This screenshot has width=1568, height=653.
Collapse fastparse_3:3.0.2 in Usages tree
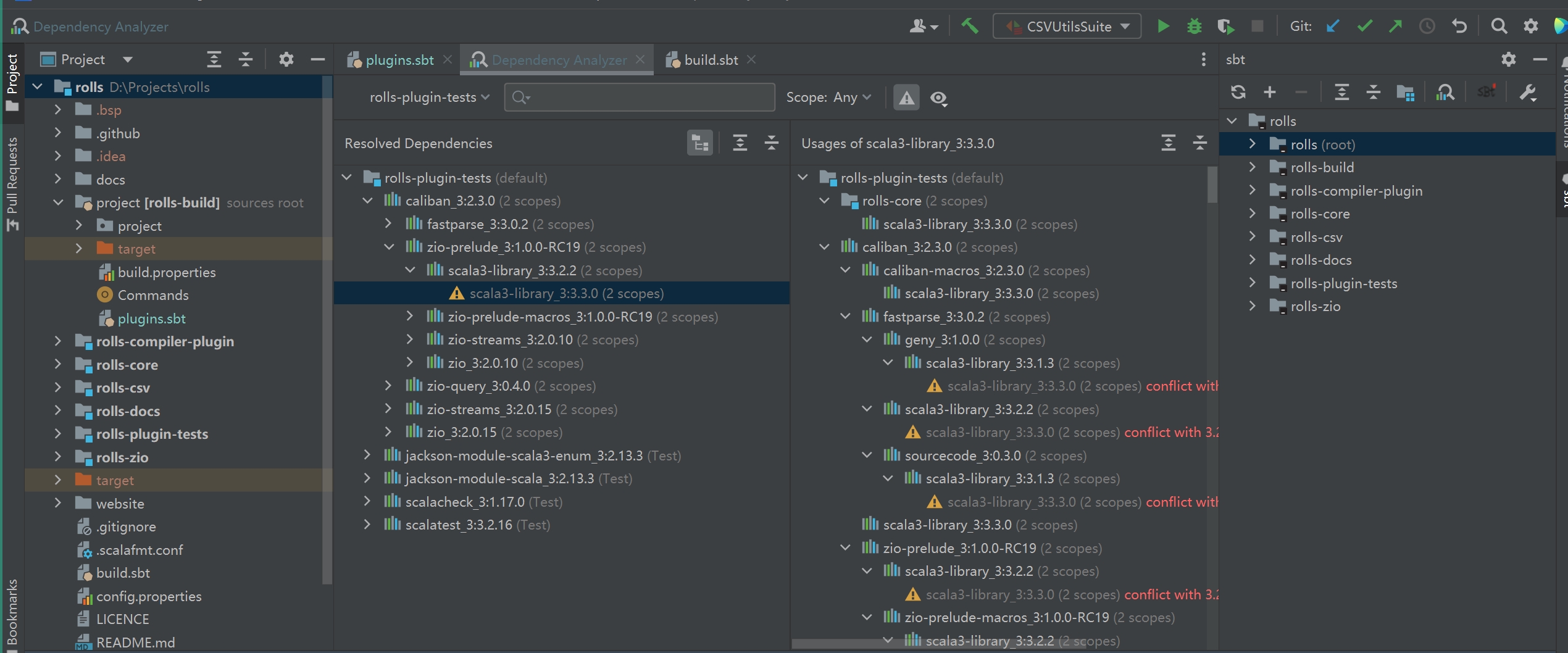[845, 317]
